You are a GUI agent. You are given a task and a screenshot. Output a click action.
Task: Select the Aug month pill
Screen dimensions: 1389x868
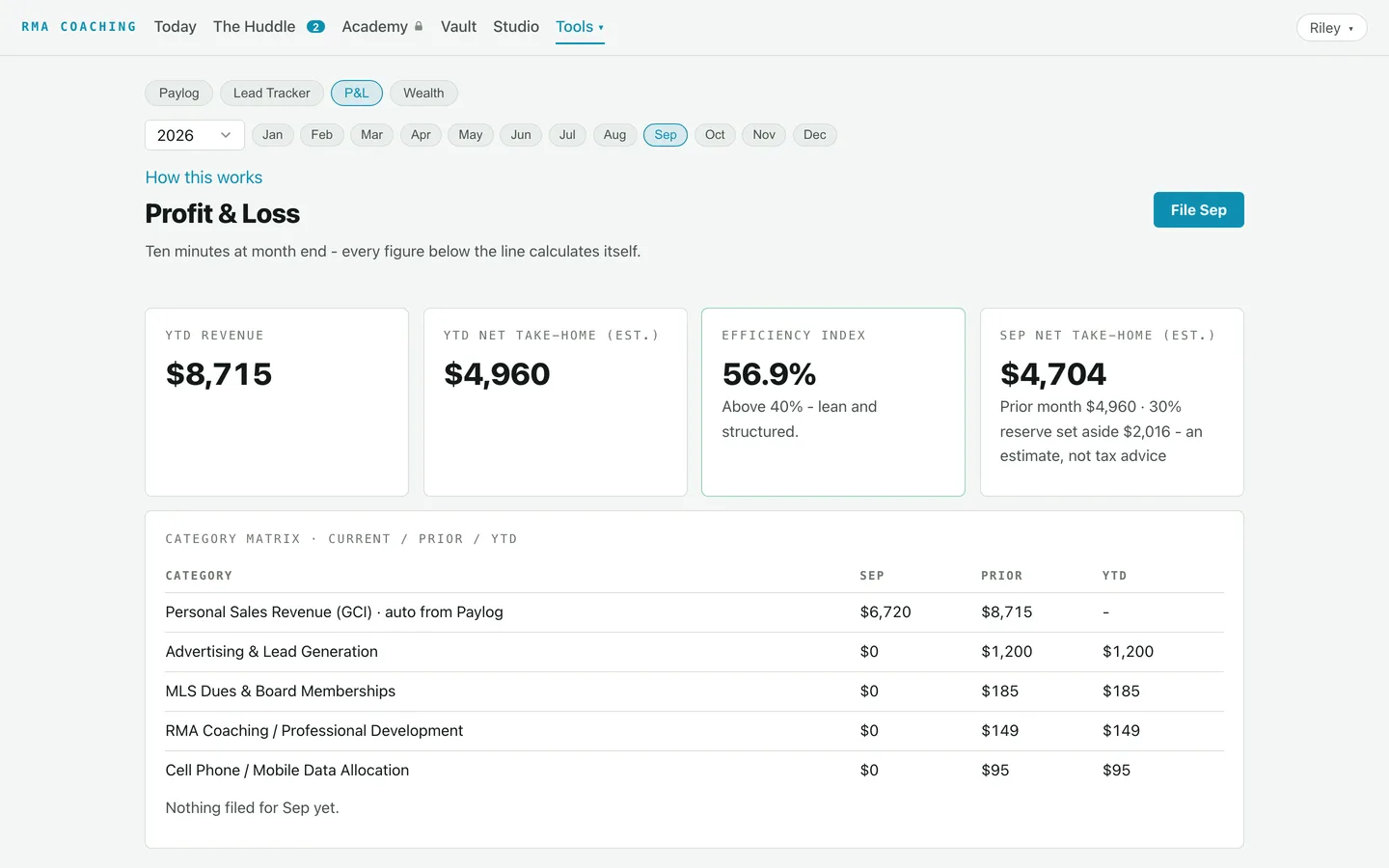click(614, 135)
